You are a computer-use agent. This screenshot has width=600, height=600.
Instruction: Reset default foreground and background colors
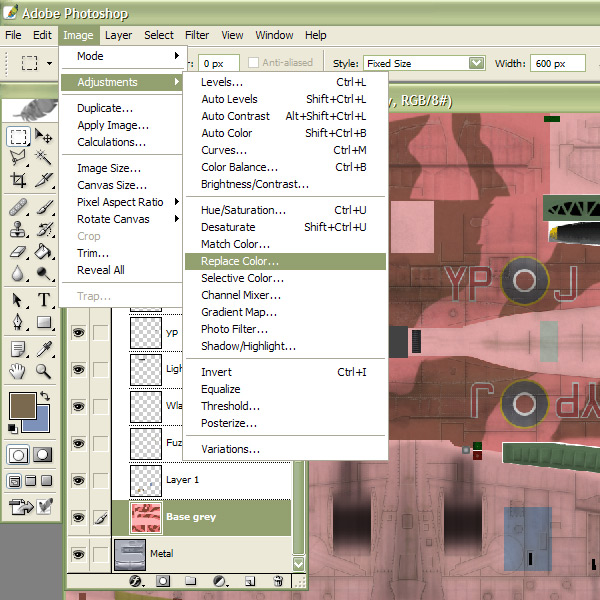13,429
